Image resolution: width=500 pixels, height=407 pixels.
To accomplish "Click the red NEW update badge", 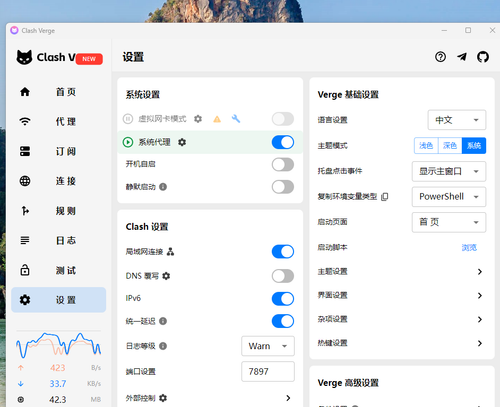I will pos(89,59).
